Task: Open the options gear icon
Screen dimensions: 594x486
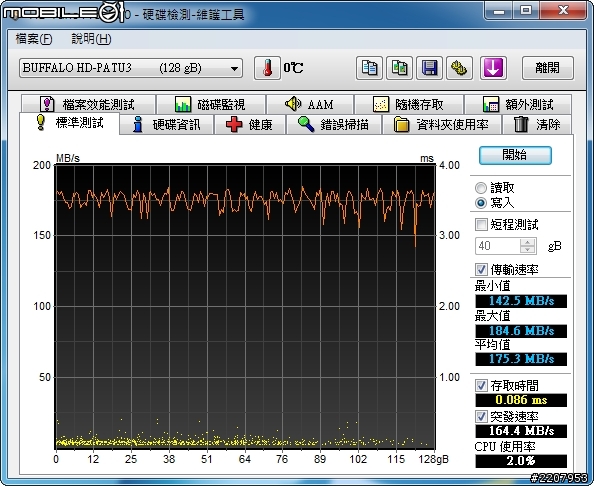Action: tap(459, 68)
